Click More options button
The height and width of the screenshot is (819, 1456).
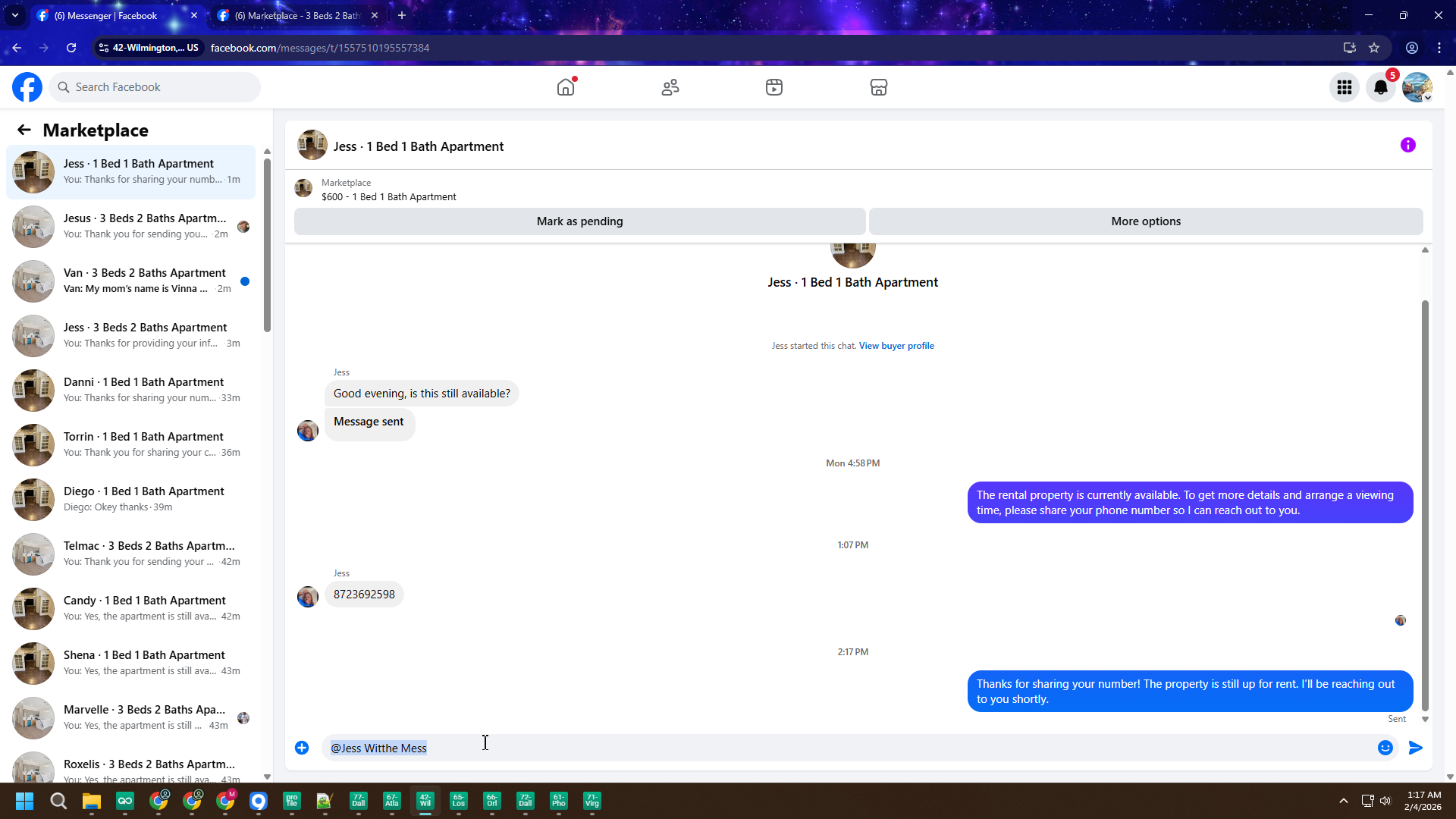[x=1145, y=221]
